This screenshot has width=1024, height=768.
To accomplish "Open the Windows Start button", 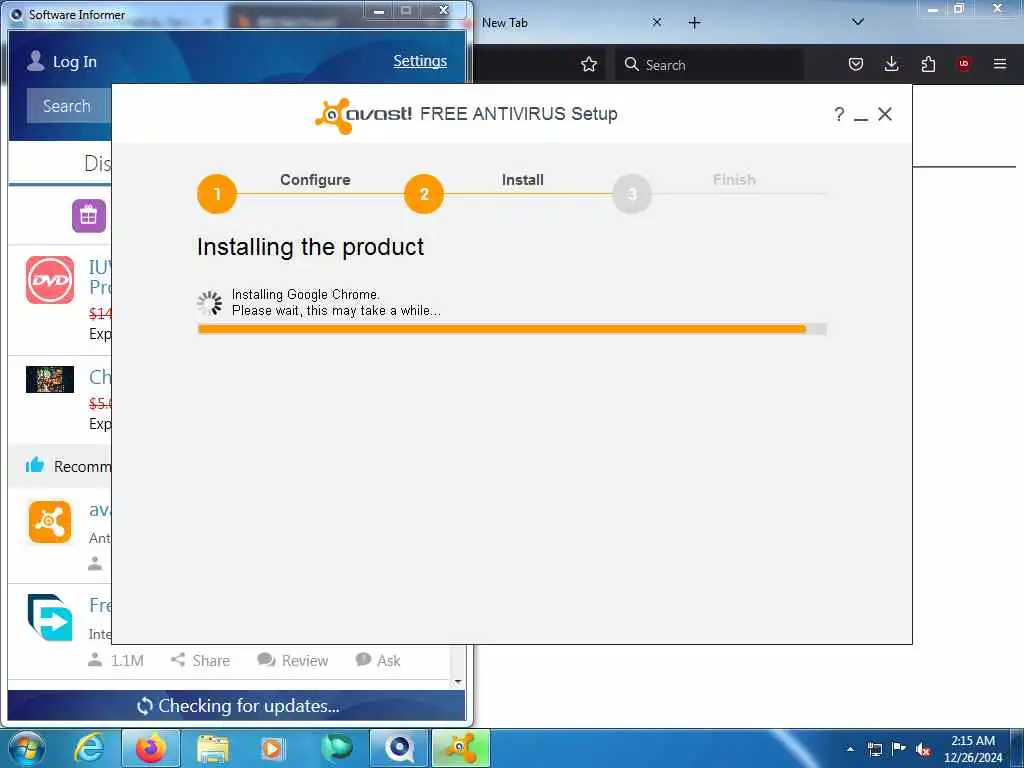I will (x=27, y=748).
